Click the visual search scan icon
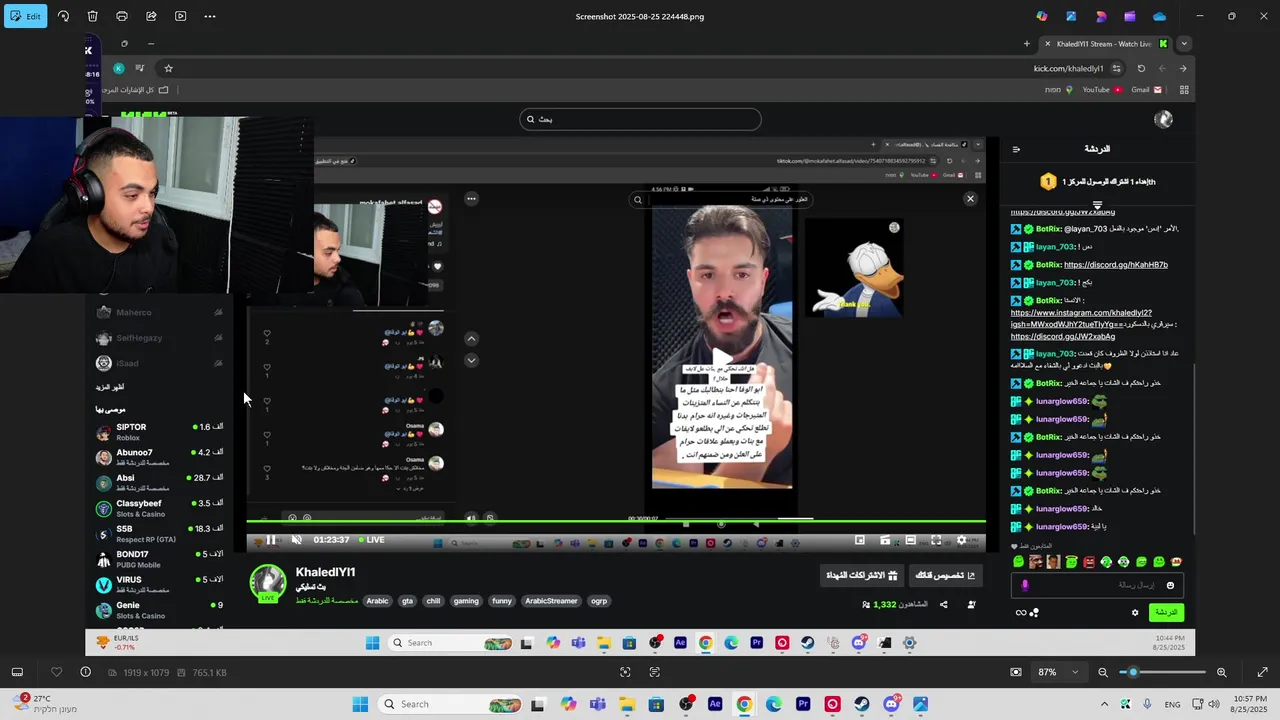 point(625,672)
